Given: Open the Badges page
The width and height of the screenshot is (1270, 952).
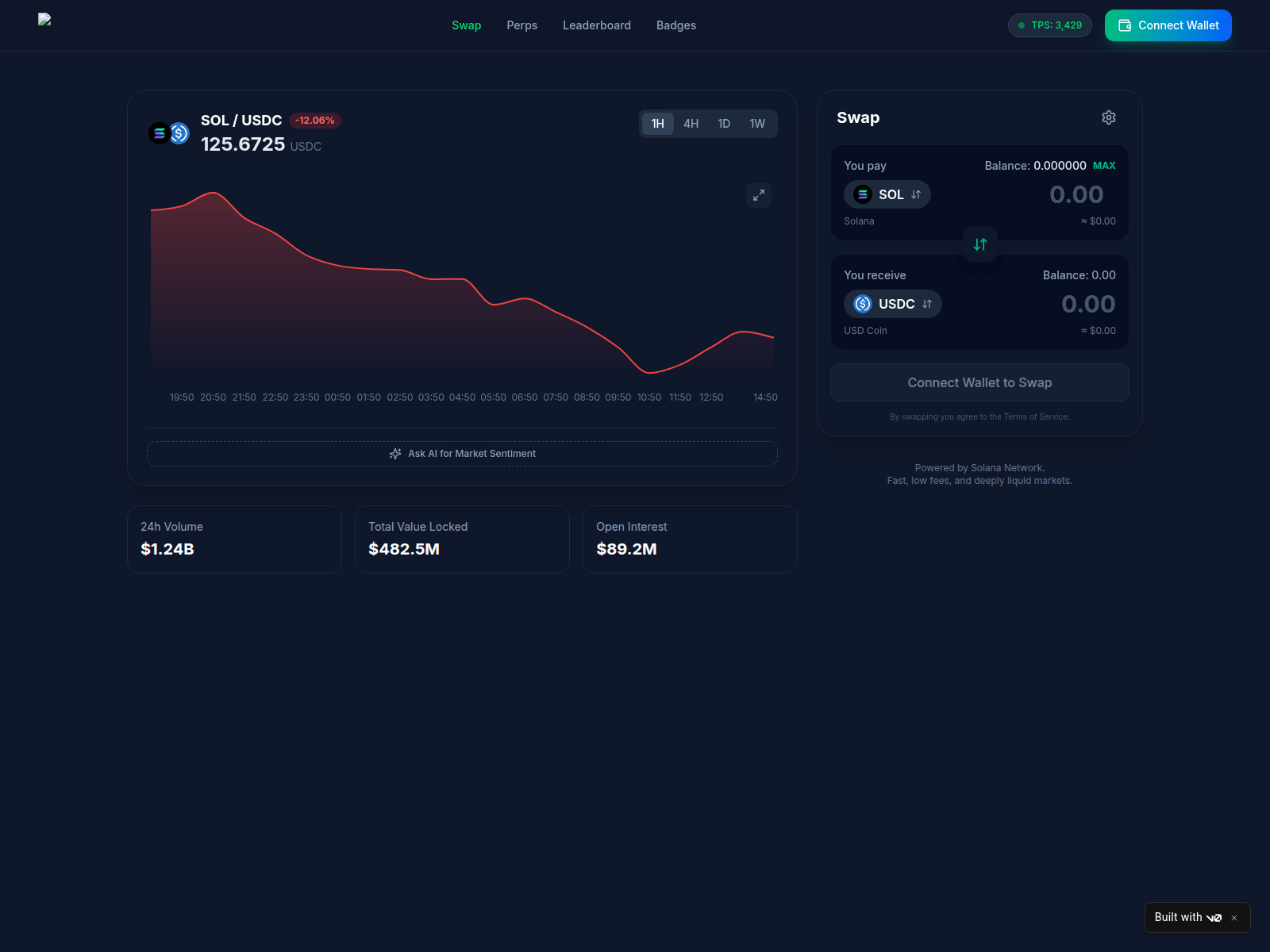Looking at the screenshot, I should click(x=676, y=25).
